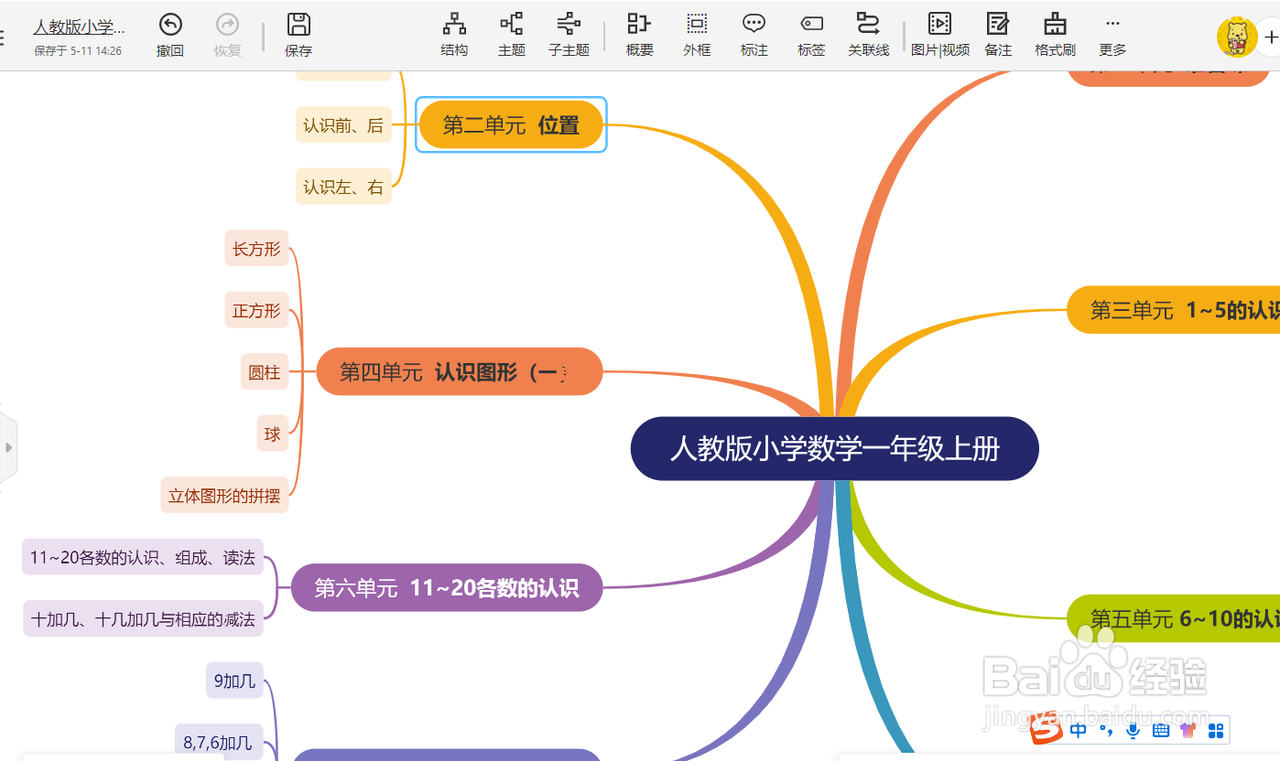Image resolution: width=1280 pixels, height=761 pixels.
Task: Select the central node 人教版小学数学一年级上册
Action: [x=834, y=448]
